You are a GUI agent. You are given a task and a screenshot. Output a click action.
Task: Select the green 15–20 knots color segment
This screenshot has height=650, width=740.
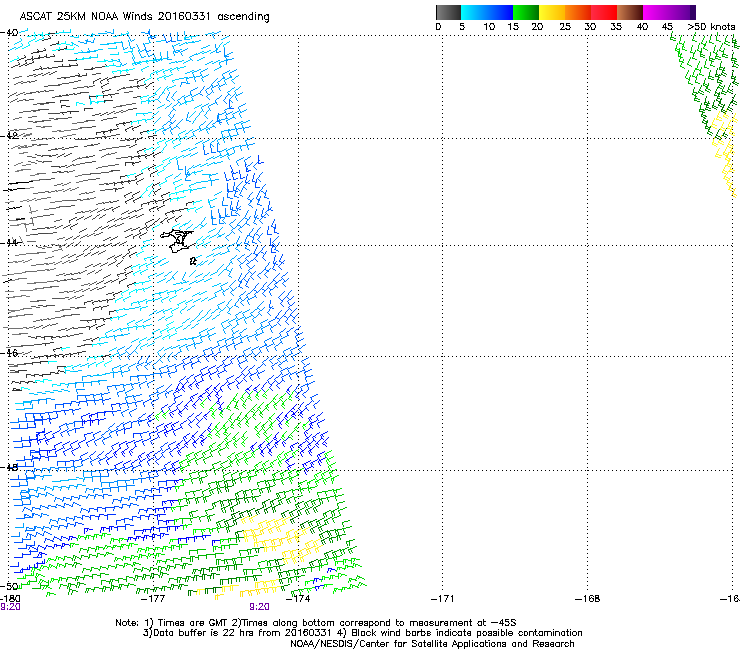[526, 13]
